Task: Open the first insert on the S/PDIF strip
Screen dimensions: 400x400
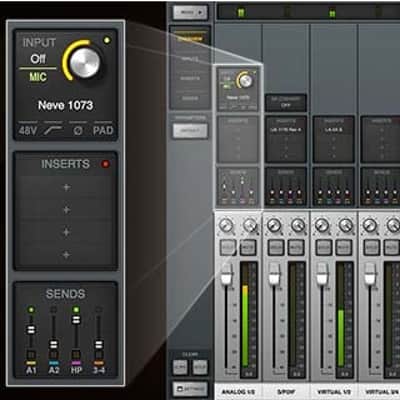Action: 286,130
